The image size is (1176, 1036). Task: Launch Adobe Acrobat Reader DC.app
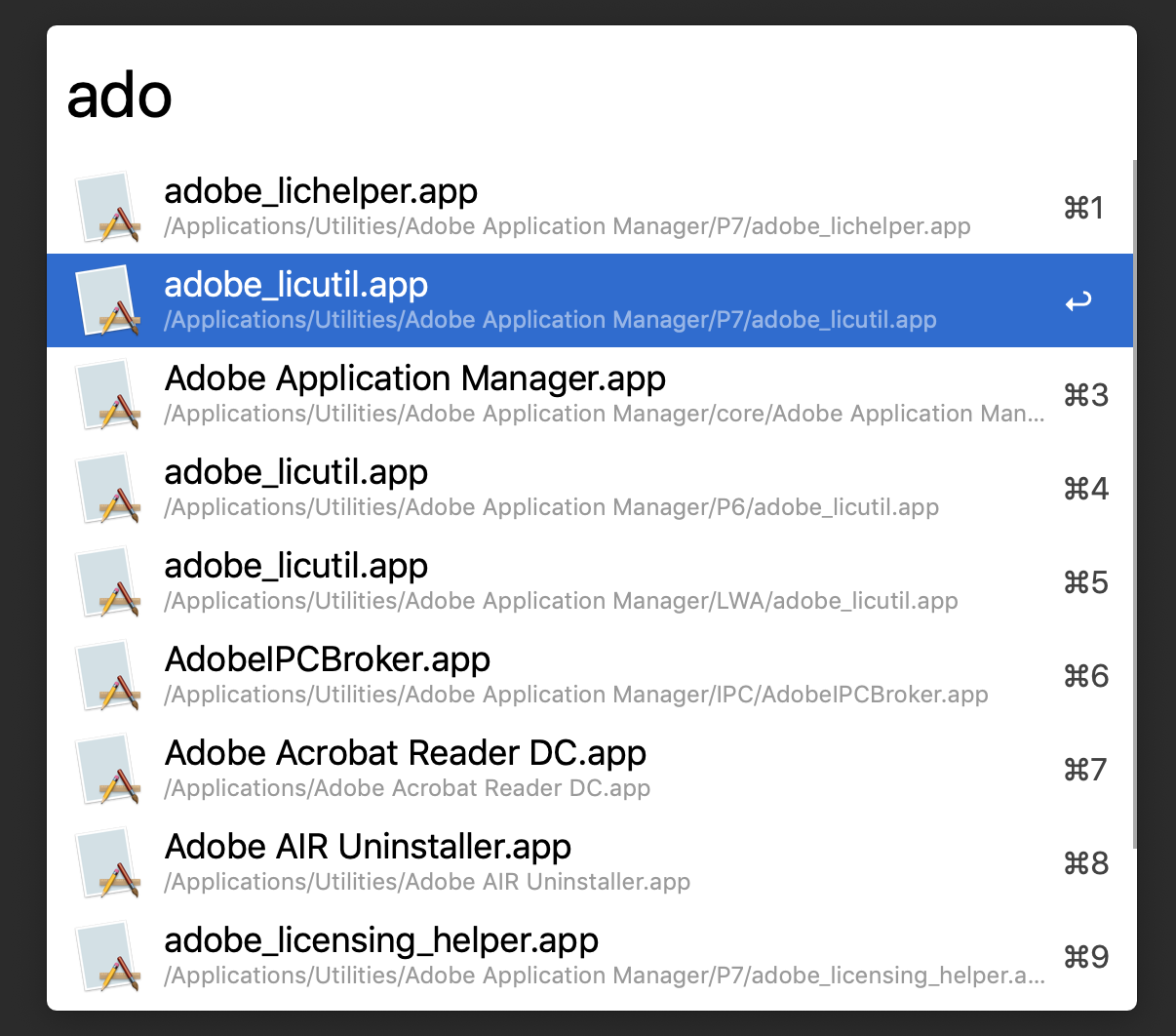(406, 753)
